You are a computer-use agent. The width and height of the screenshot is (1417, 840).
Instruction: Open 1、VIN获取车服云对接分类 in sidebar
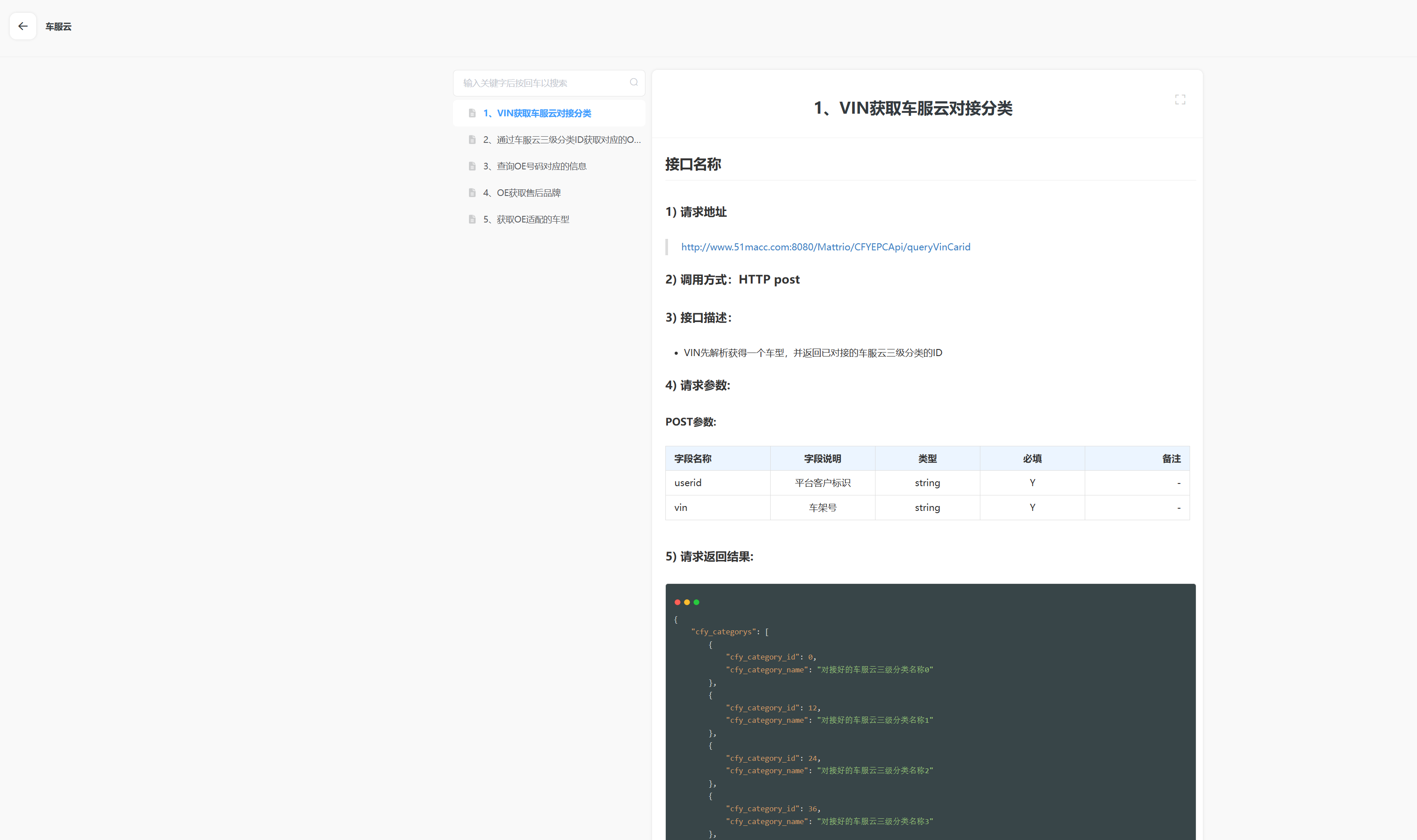(x=549, y=113)
